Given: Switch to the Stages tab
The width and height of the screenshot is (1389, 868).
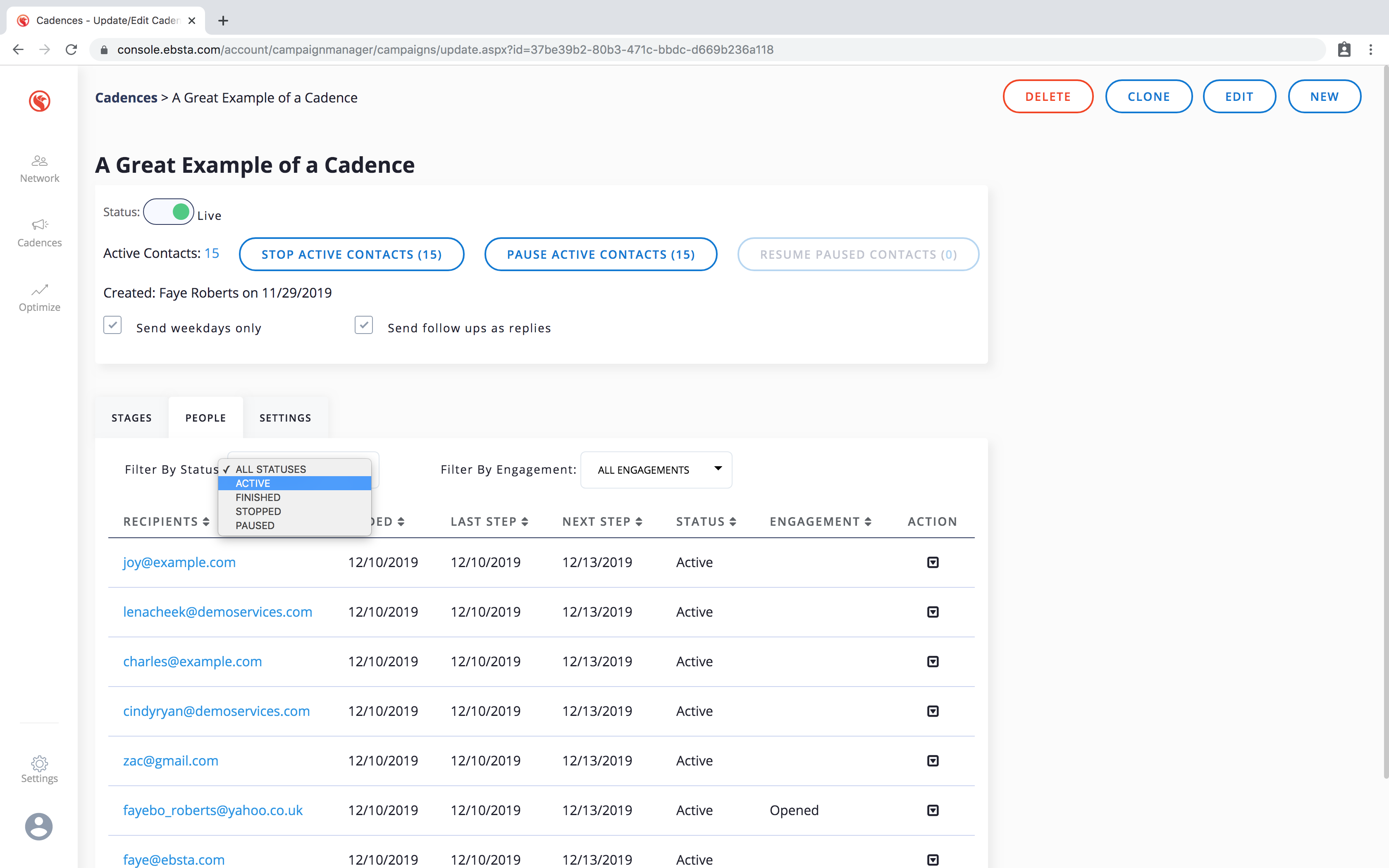Looking at the screenshot, I should point(131,418).
